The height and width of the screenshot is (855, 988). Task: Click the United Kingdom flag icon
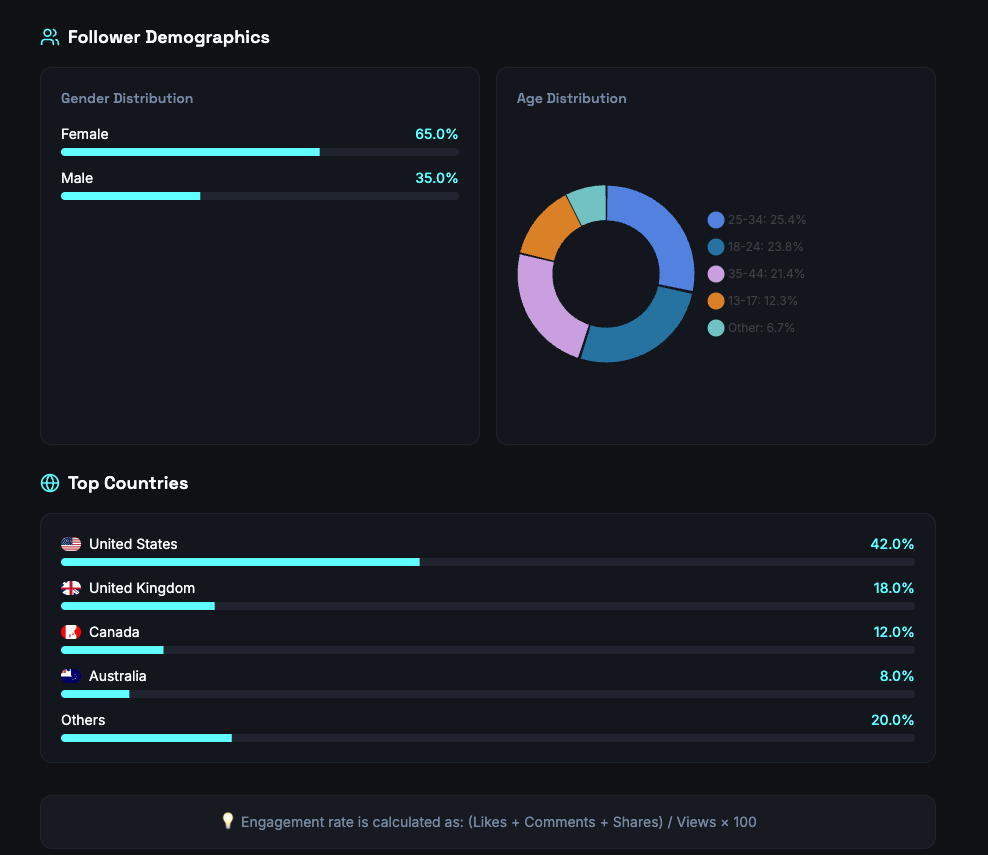tap(70, 587)
